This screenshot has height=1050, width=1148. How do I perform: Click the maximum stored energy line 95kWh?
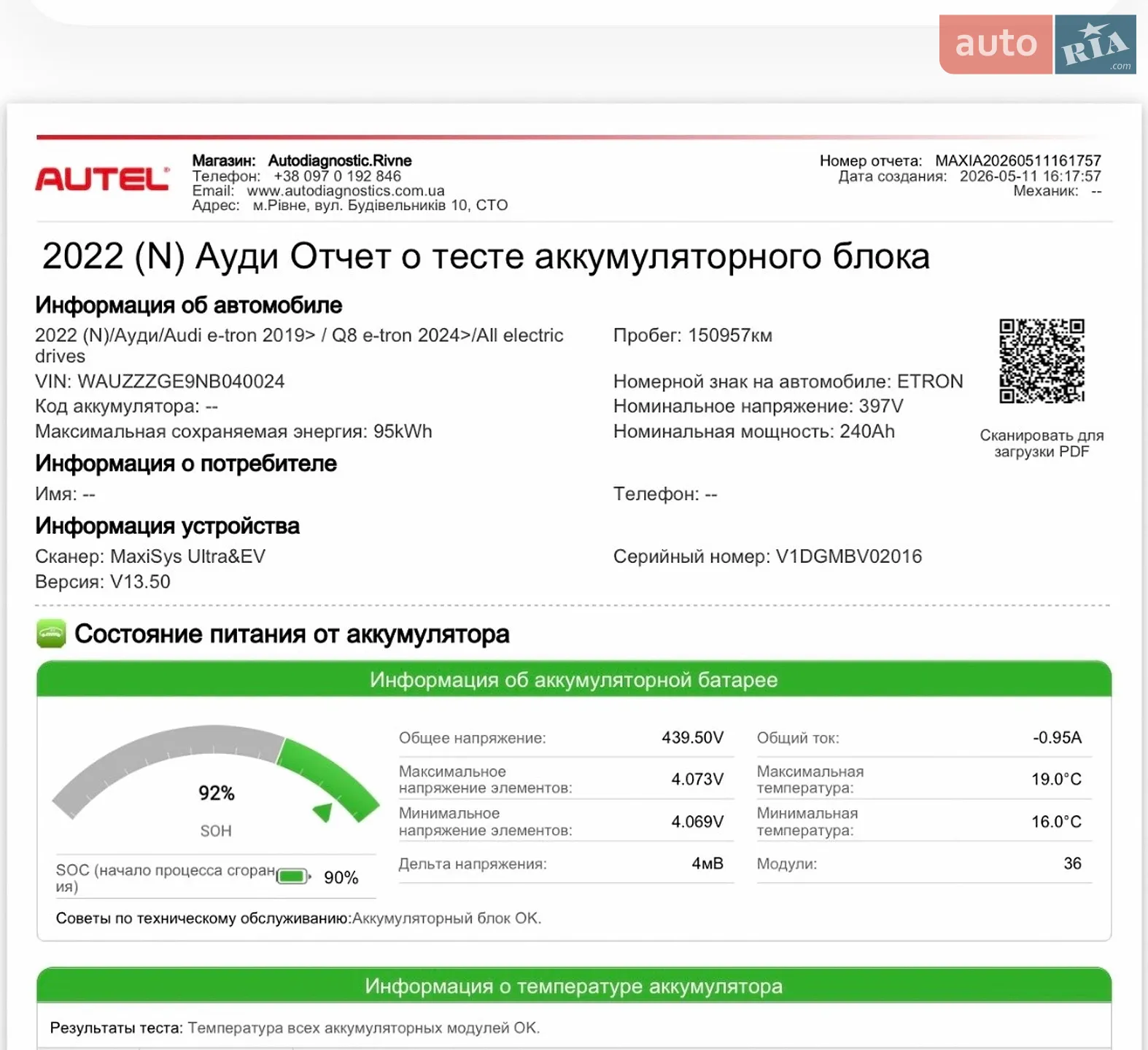[x=233, y=432]
